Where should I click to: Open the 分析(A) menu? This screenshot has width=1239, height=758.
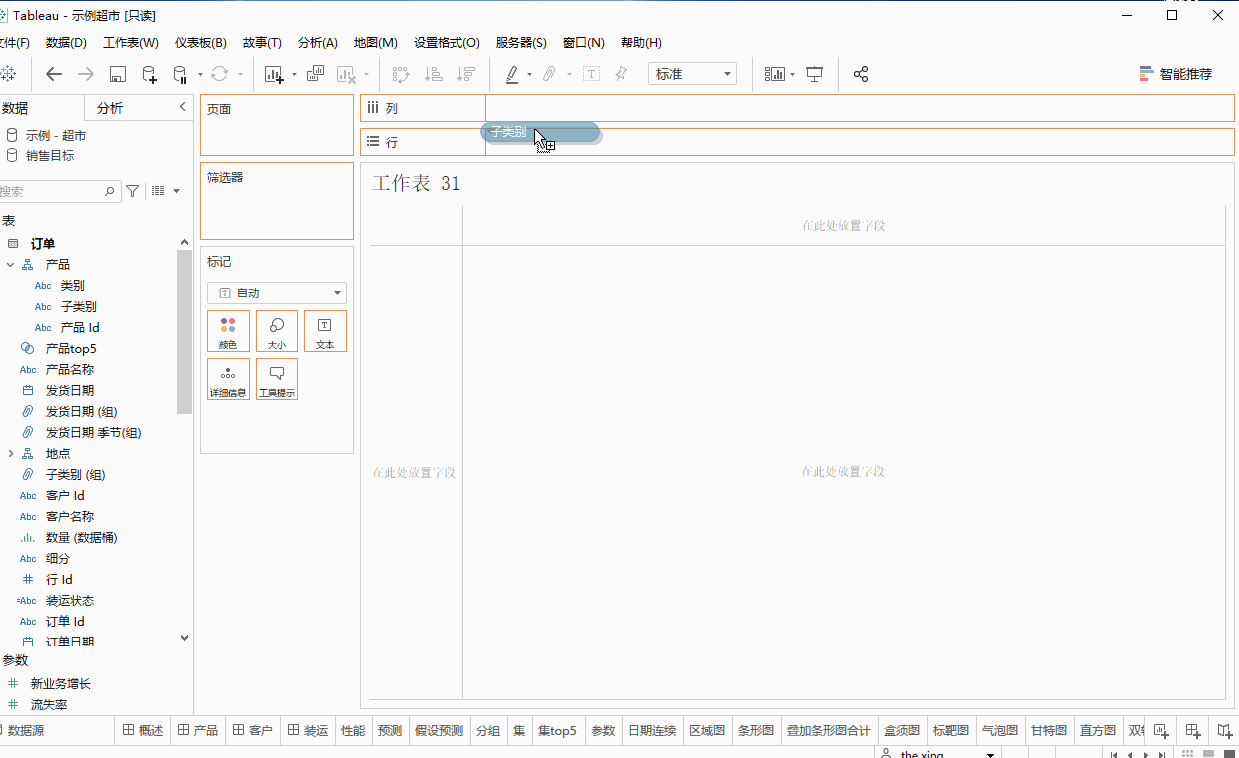pyautogui.click(x=318, y=42)
